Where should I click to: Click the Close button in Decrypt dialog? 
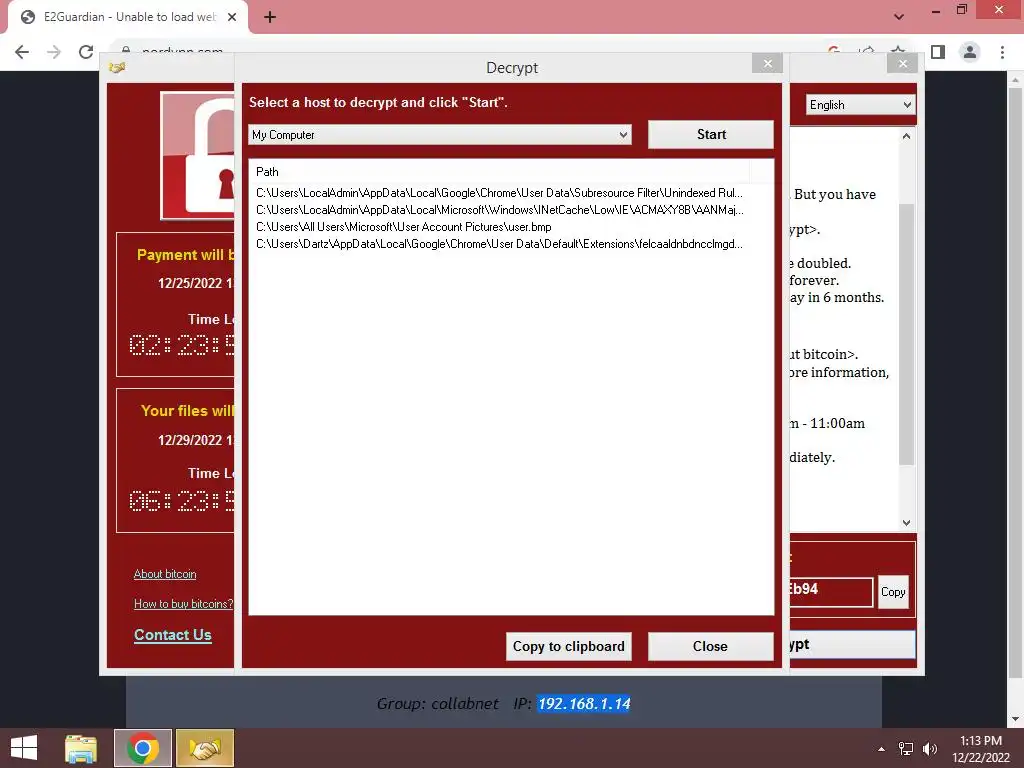point(711,647)
